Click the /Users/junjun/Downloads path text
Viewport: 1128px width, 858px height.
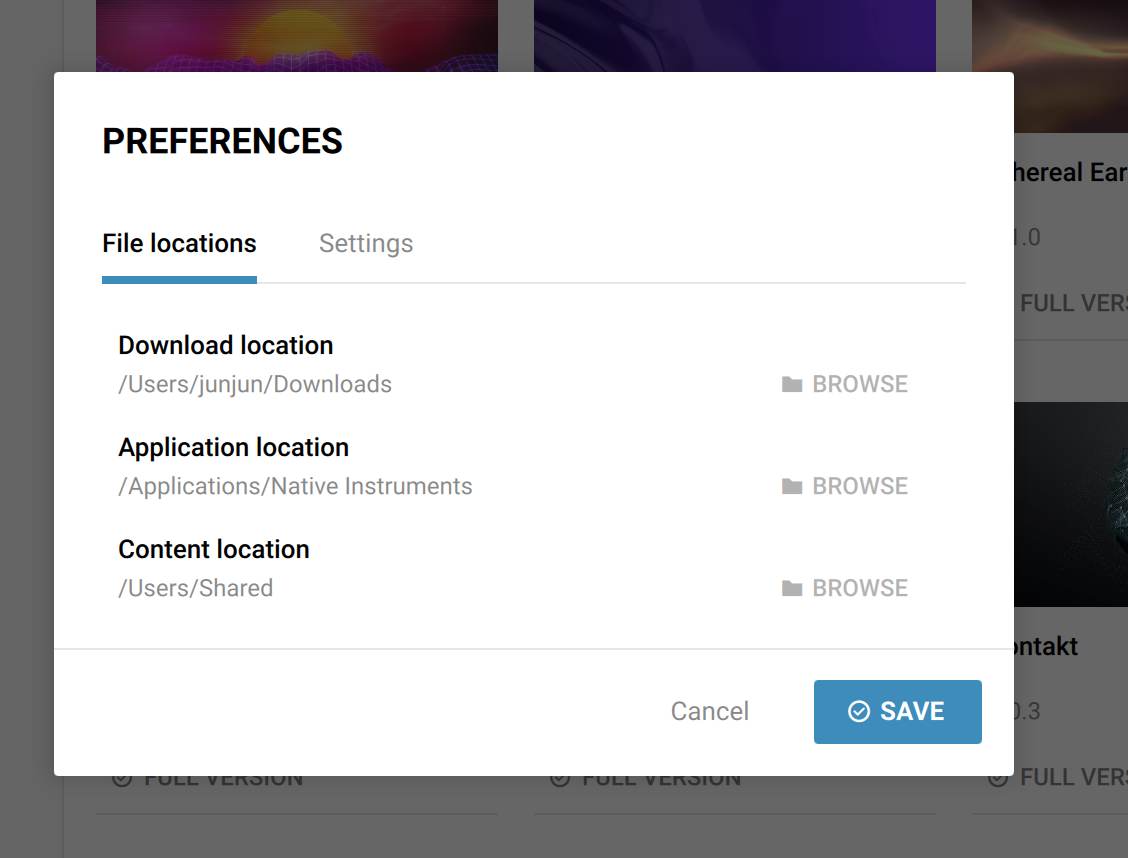coord(255,384)
